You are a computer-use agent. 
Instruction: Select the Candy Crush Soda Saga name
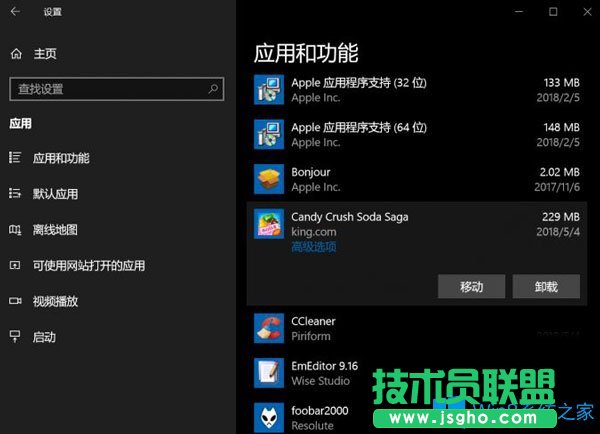point(350,217)
